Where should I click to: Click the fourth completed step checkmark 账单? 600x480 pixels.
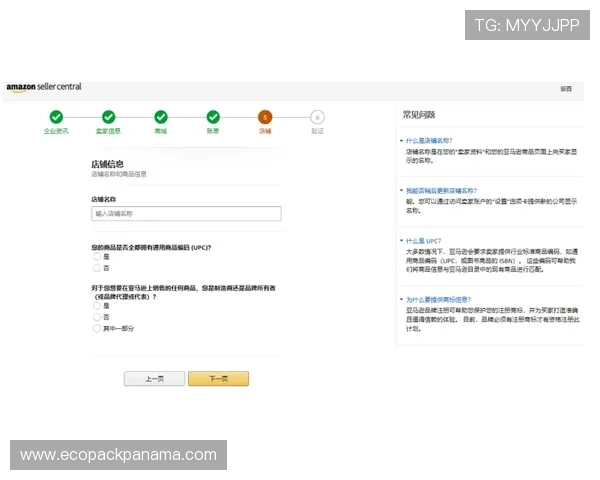coord(213,117)
